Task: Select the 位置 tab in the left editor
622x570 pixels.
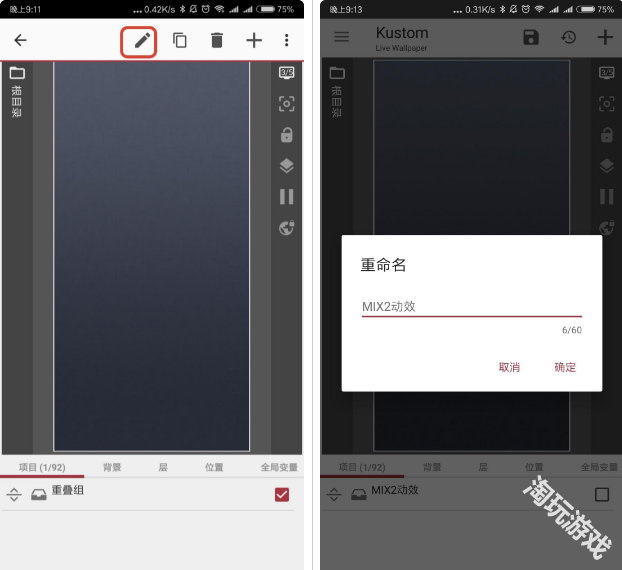Action: coord(214,467)
